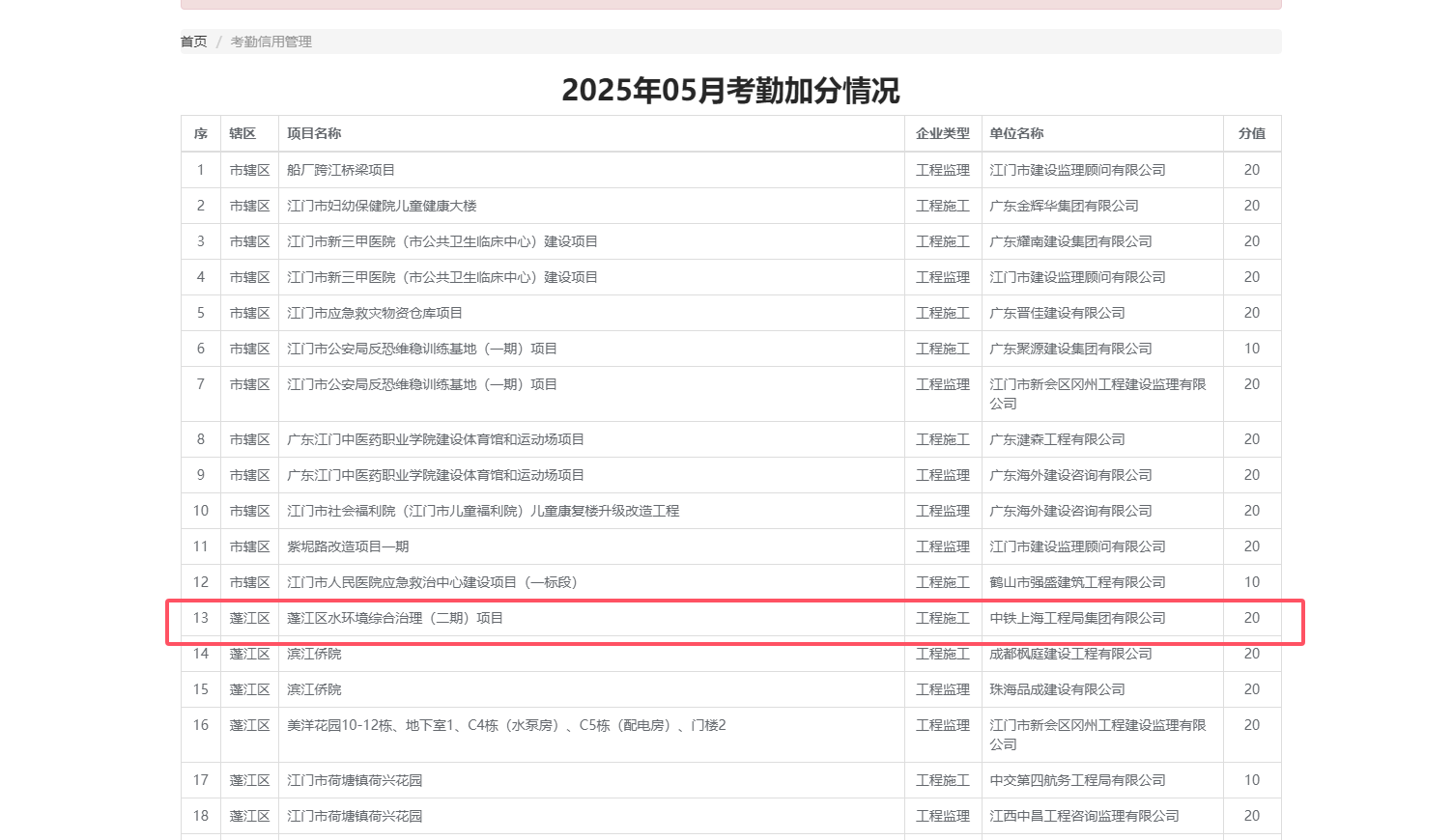Select the 反恐维稳训练基地 project in row 7
The height and width of the screenshot is (840, 1453).
[422, 384]
